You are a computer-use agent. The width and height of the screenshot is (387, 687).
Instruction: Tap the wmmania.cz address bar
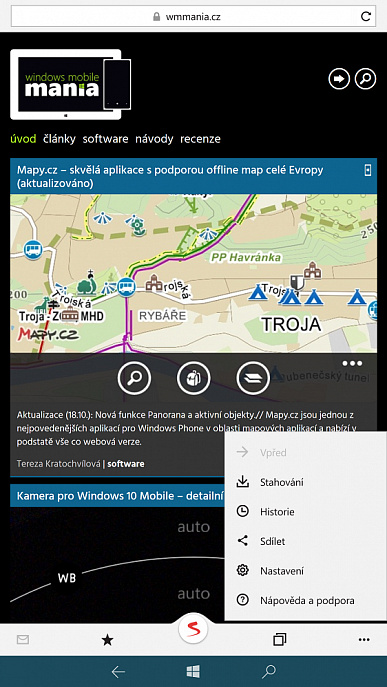[193, 17]
